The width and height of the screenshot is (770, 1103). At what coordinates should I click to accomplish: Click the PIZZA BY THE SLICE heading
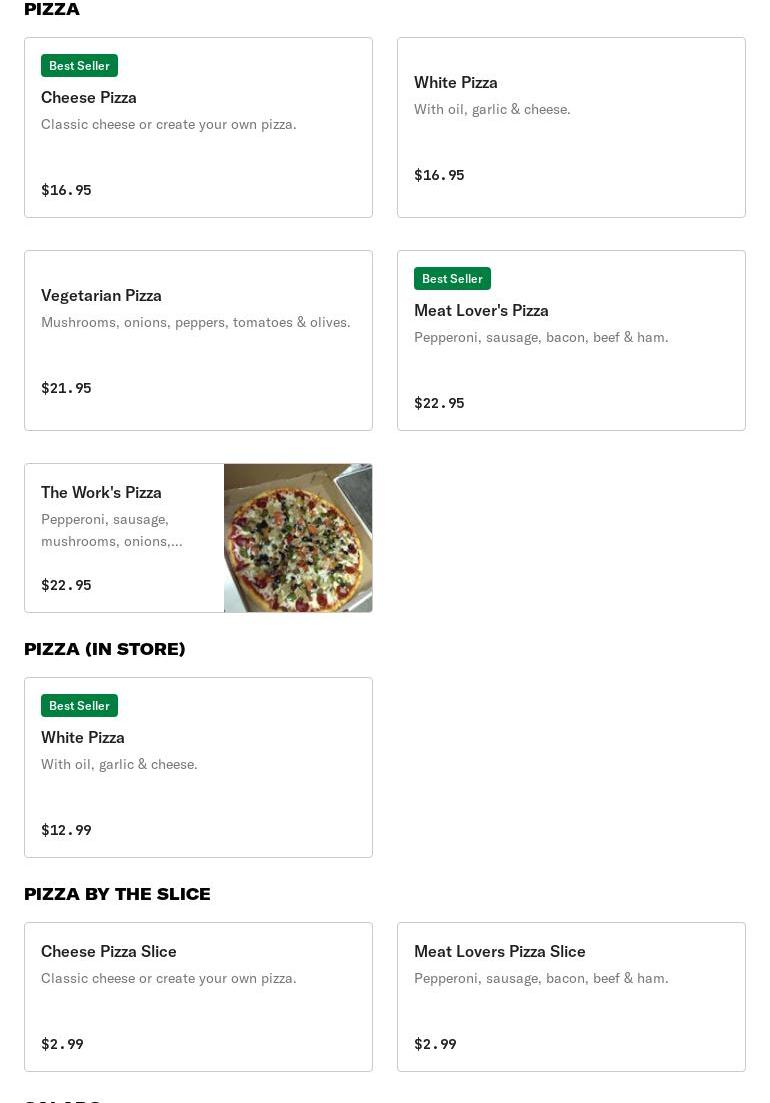tap(117, 894)
